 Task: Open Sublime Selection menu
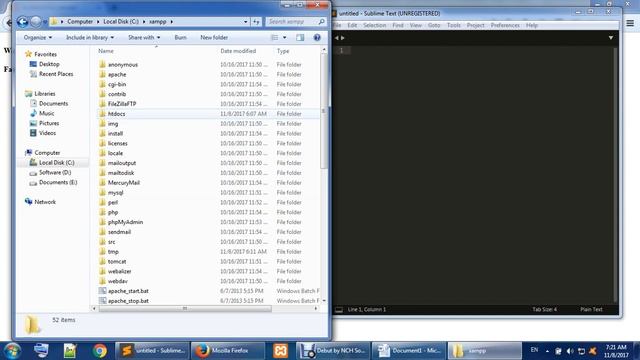tap(374, 25)
